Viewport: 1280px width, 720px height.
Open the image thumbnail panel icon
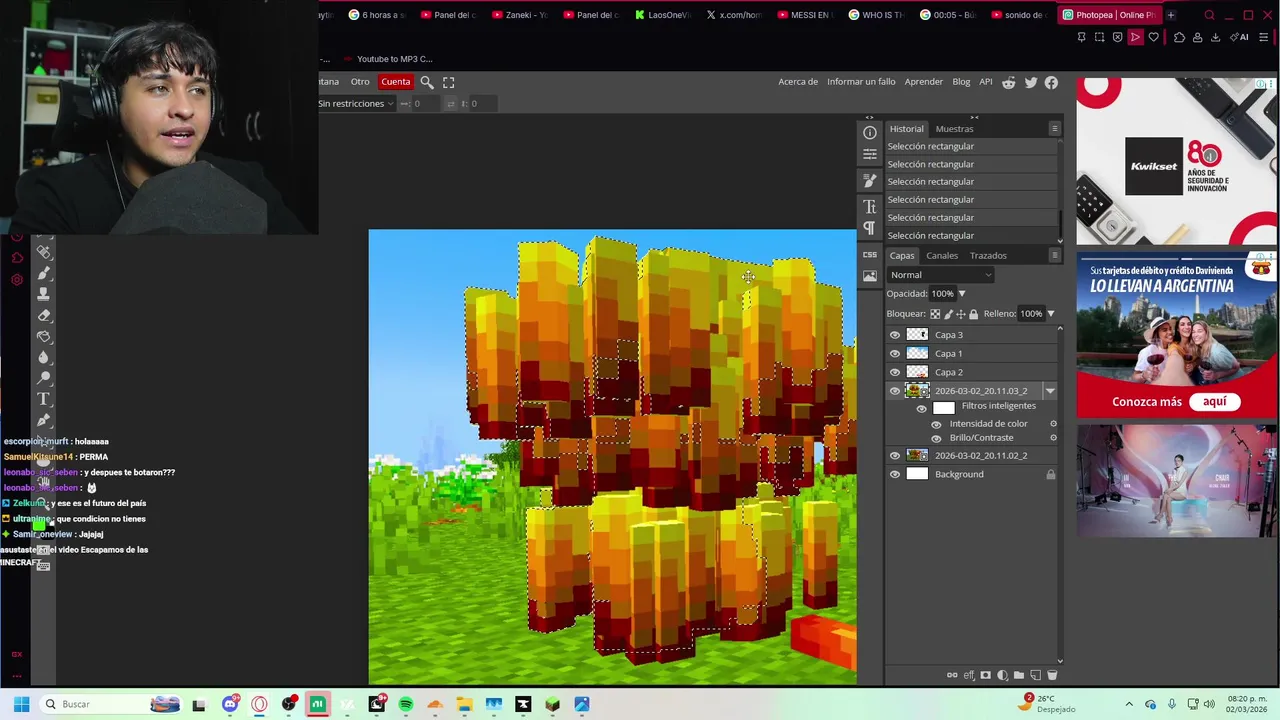click(x=870, y=276)
